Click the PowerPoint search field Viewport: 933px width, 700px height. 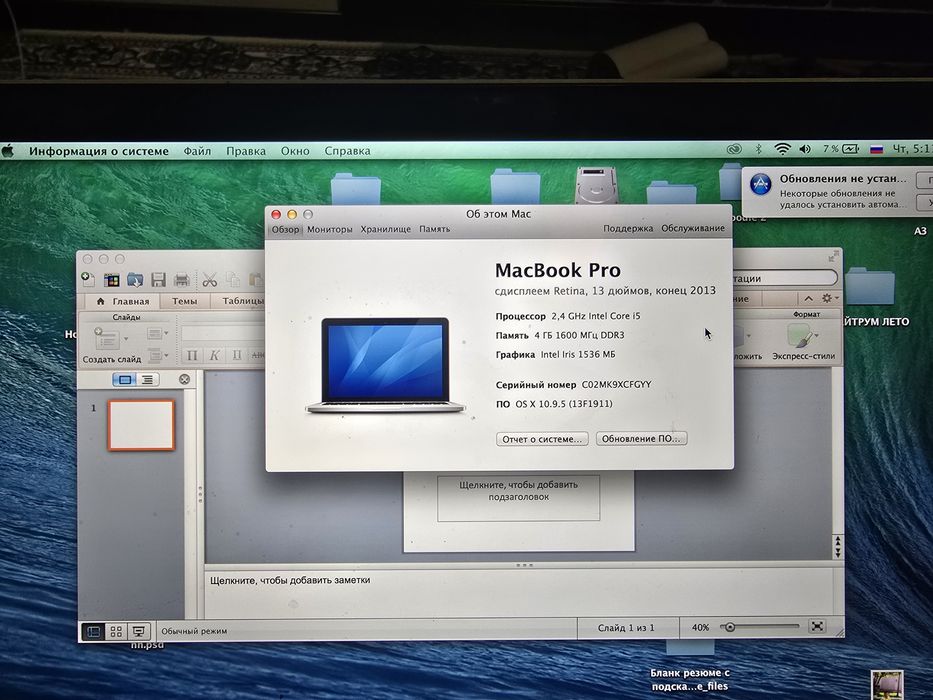784,278
